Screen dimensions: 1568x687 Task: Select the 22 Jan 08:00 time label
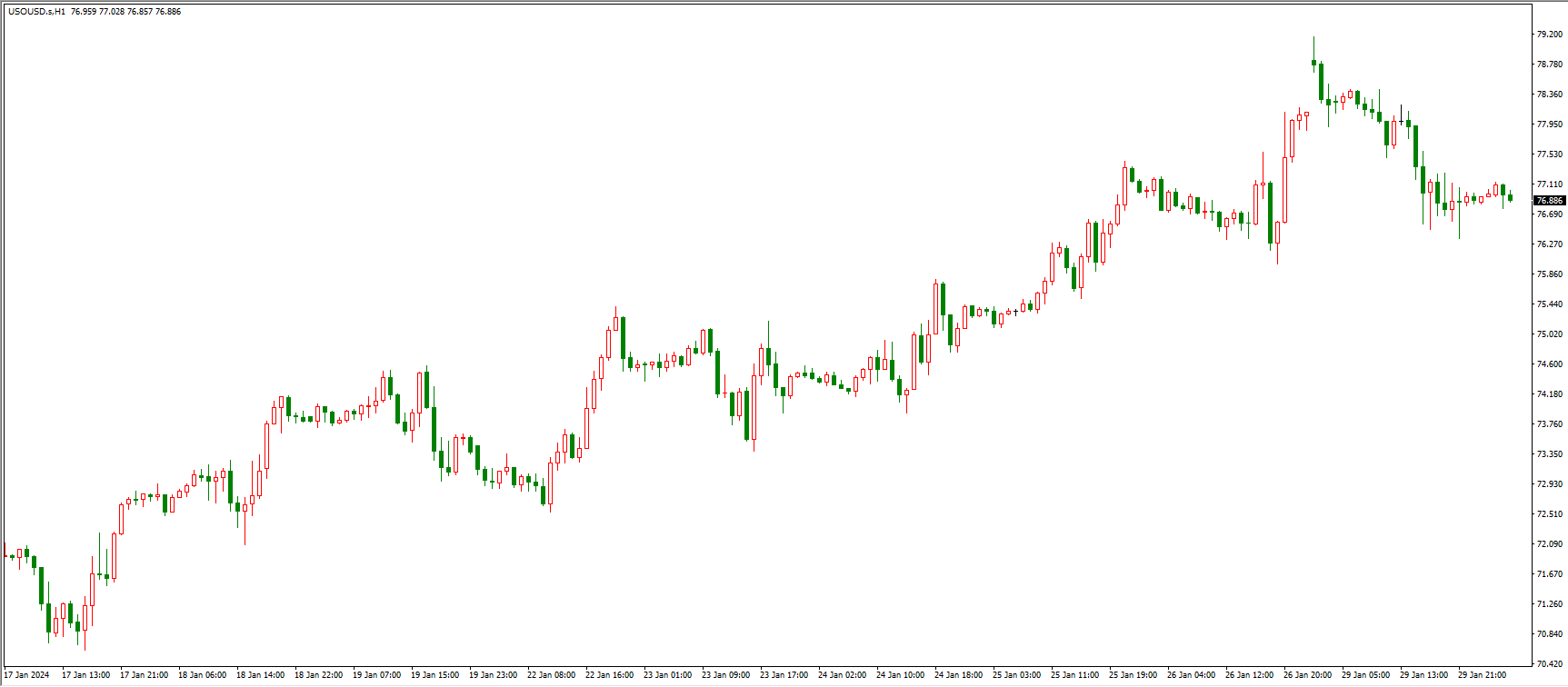coord(551,675)
